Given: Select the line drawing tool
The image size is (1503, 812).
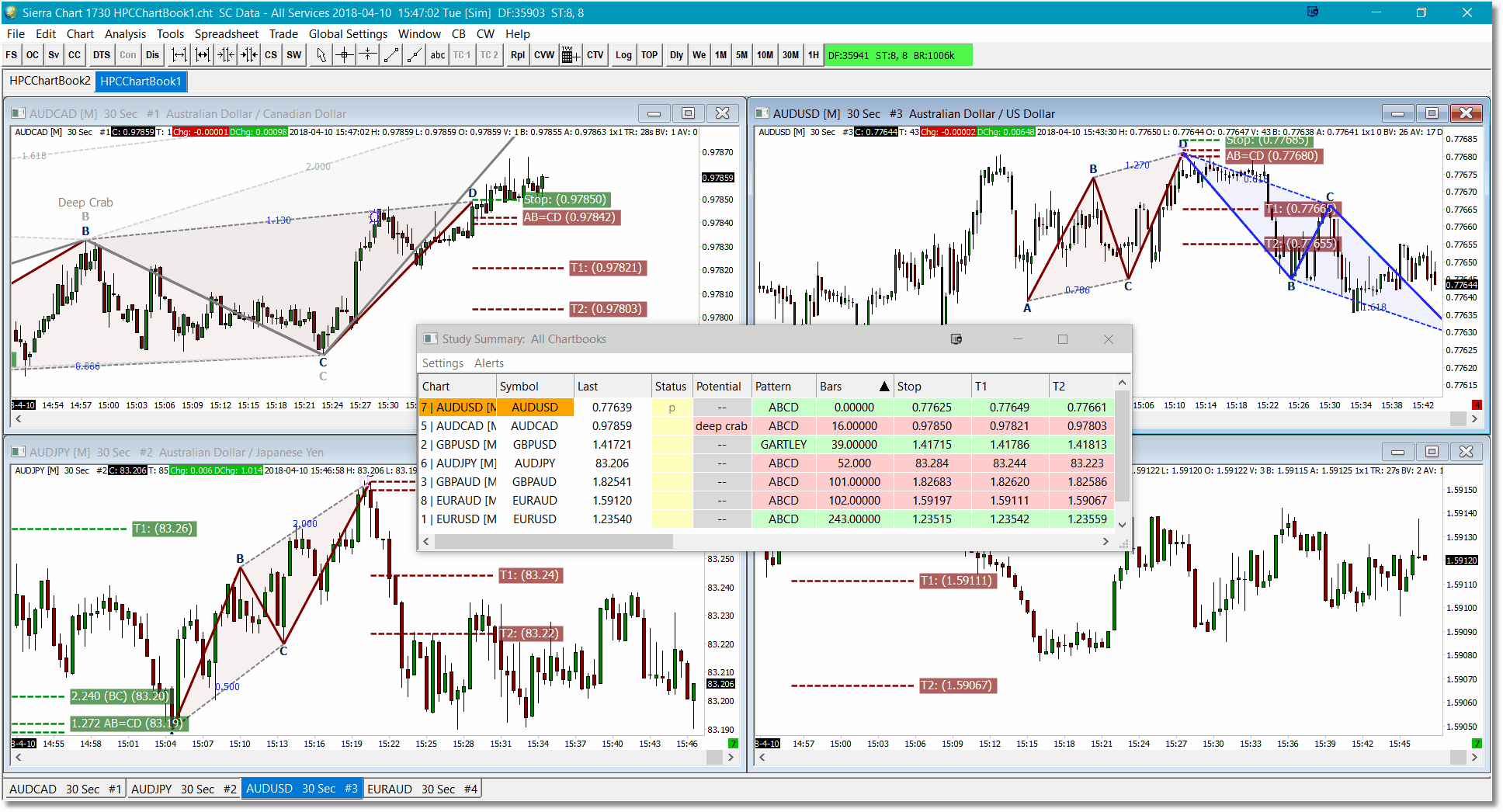Looking at the screenshot, I should pos(391,55).
